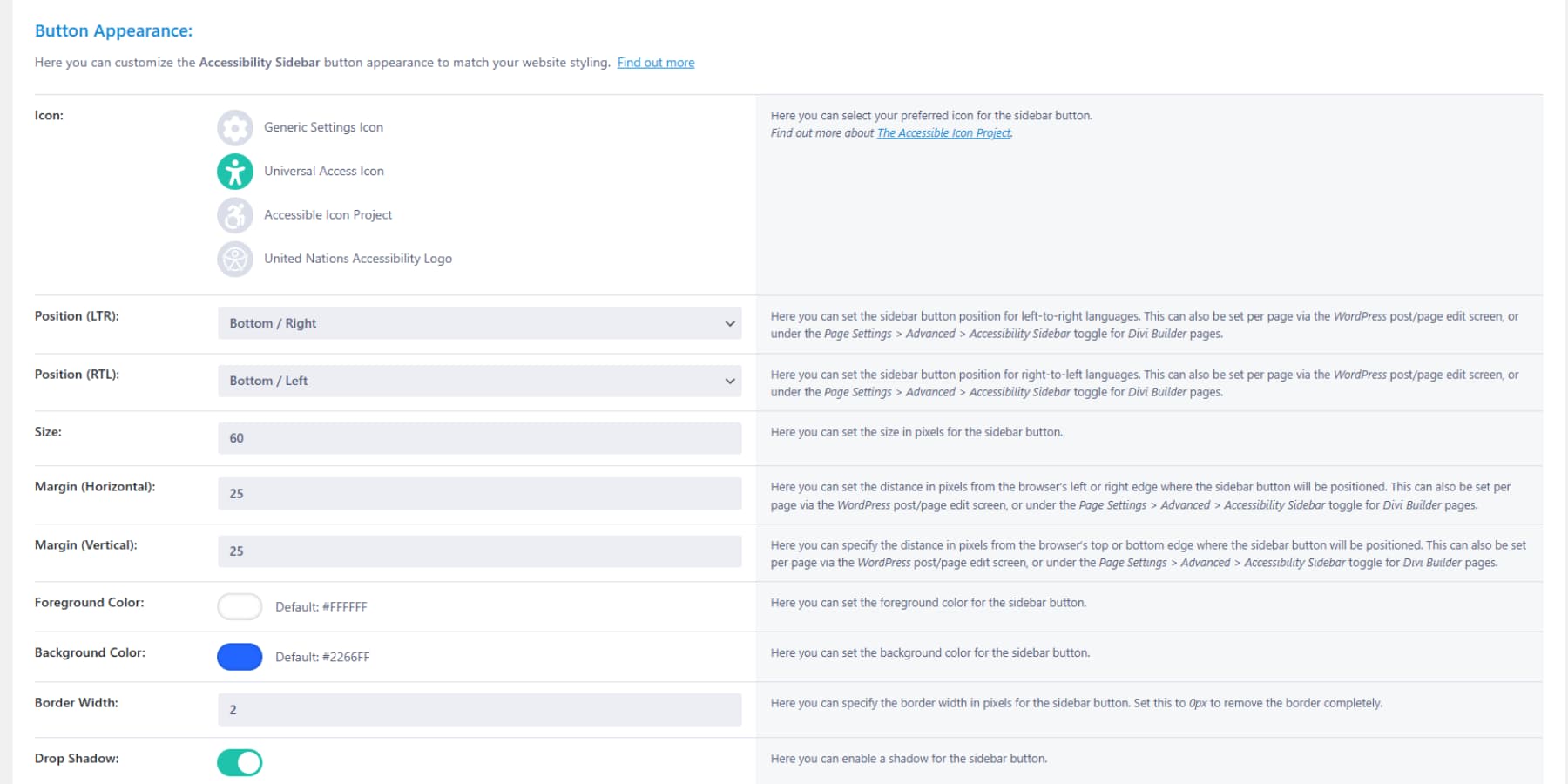
Task: Select the Universal Access Icon
Action: point(234,171)
